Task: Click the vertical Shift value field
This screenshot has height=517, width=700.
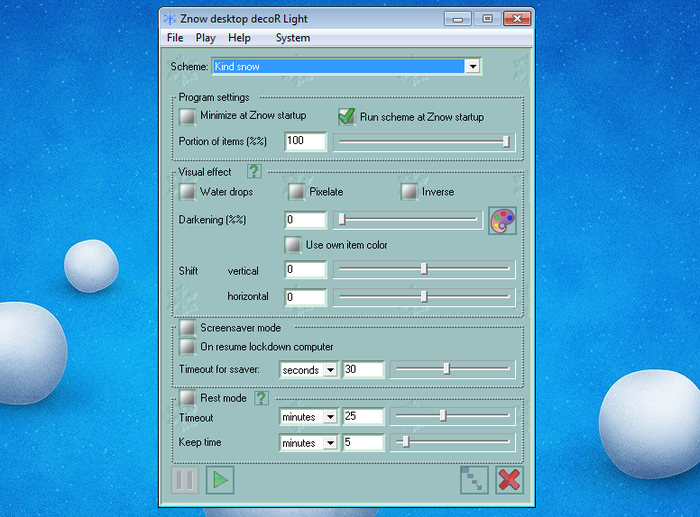Action: coord(305,270)
